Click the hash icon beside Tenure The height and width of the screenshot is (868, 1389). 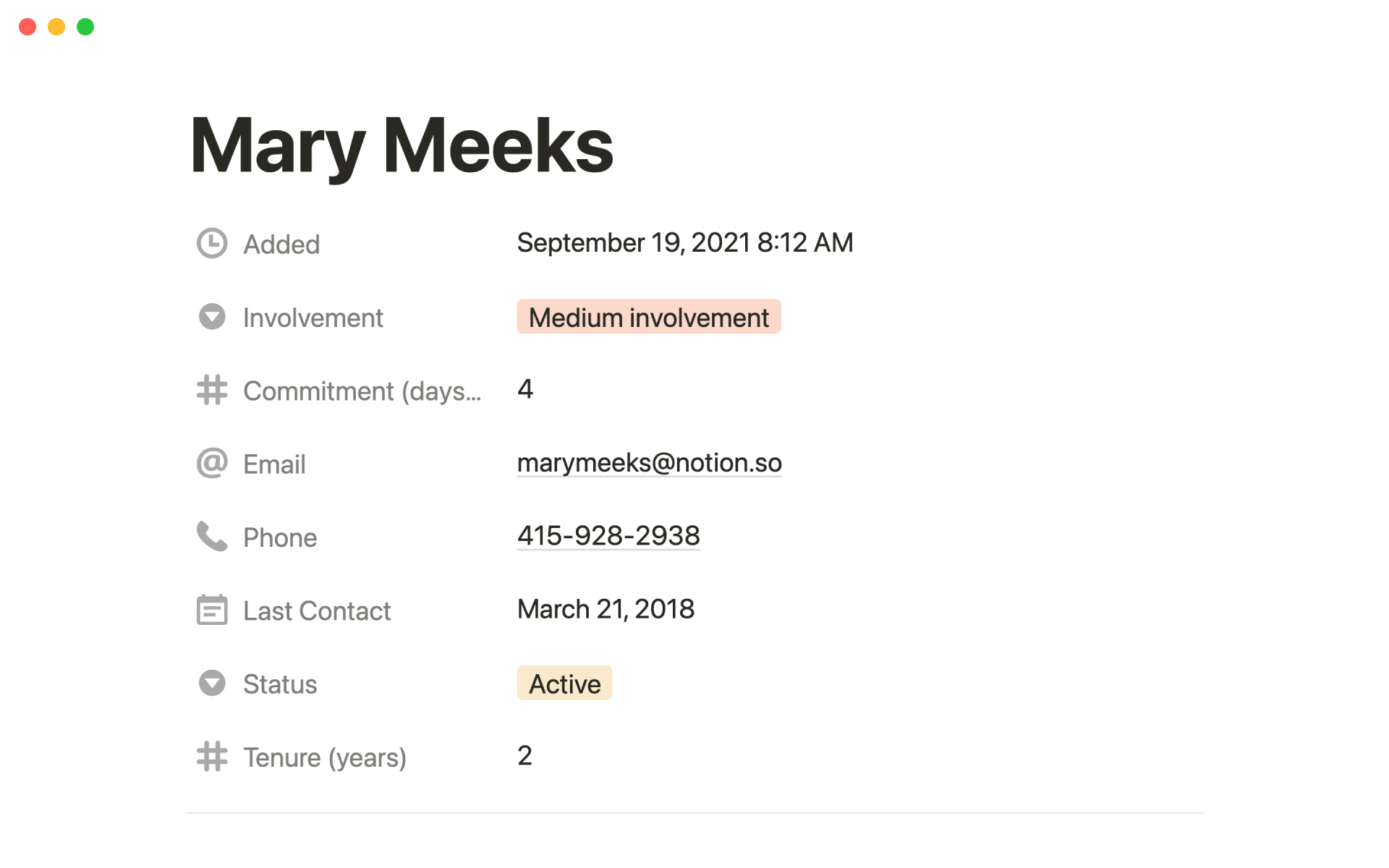[212, 757]
